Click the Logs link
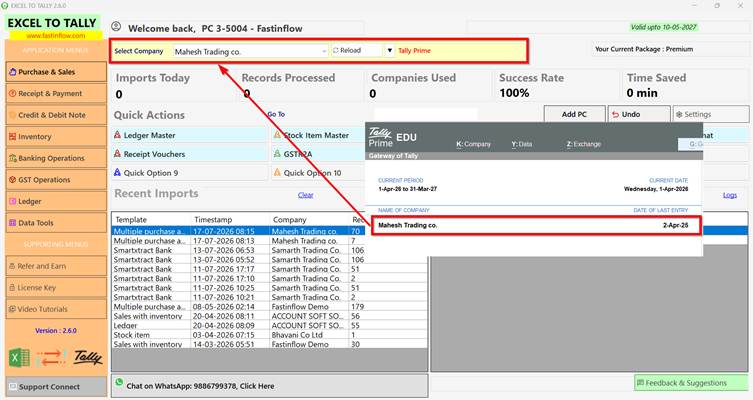Image resolution: width=753 pixels, height=400 pixels. (x=729, y=195)
